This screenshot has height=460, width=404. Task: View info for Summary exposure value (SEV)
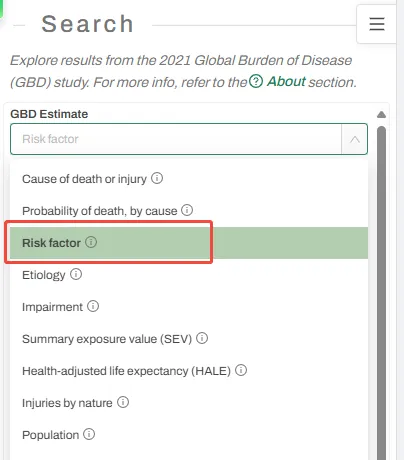pos(202,338)
